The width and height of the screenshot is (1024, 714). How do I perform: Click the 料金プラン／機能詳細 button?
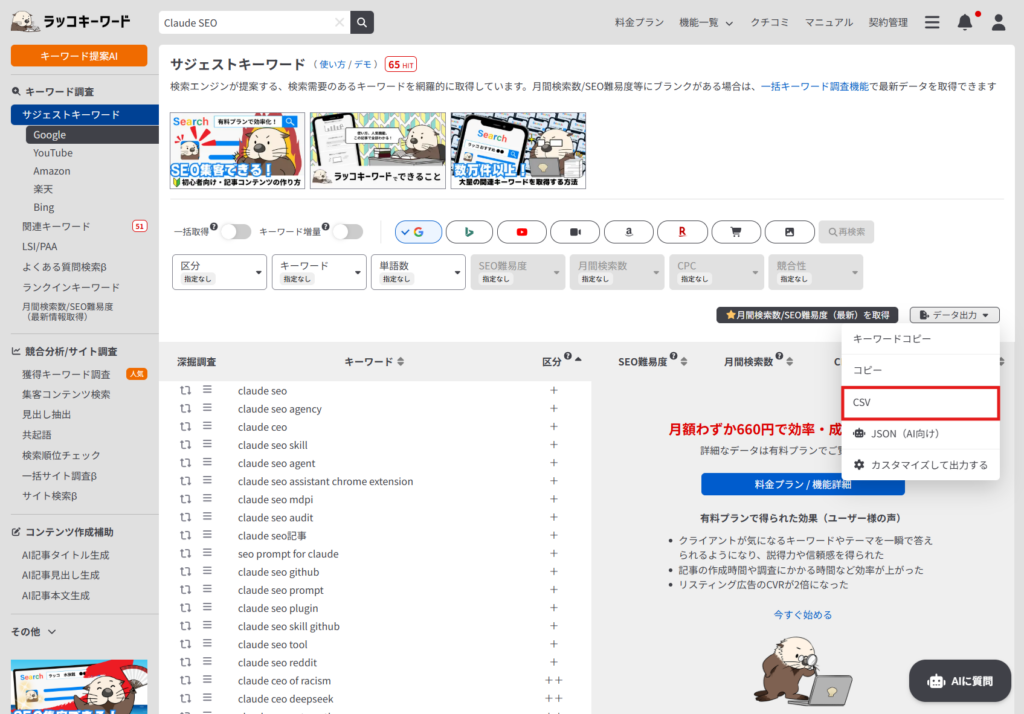coord(805,483)
